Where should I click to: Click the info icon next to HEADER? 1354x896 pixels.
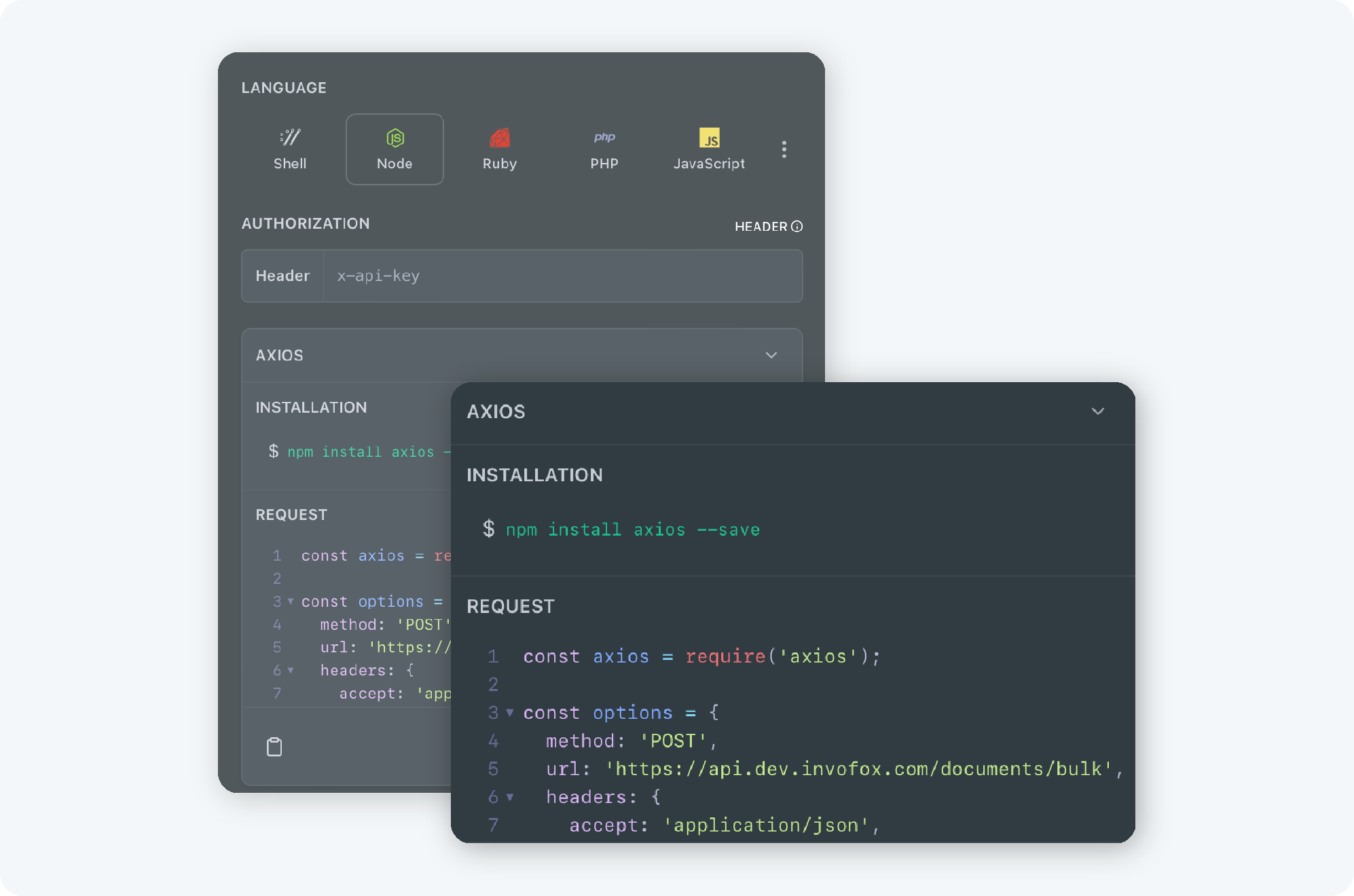797,227
